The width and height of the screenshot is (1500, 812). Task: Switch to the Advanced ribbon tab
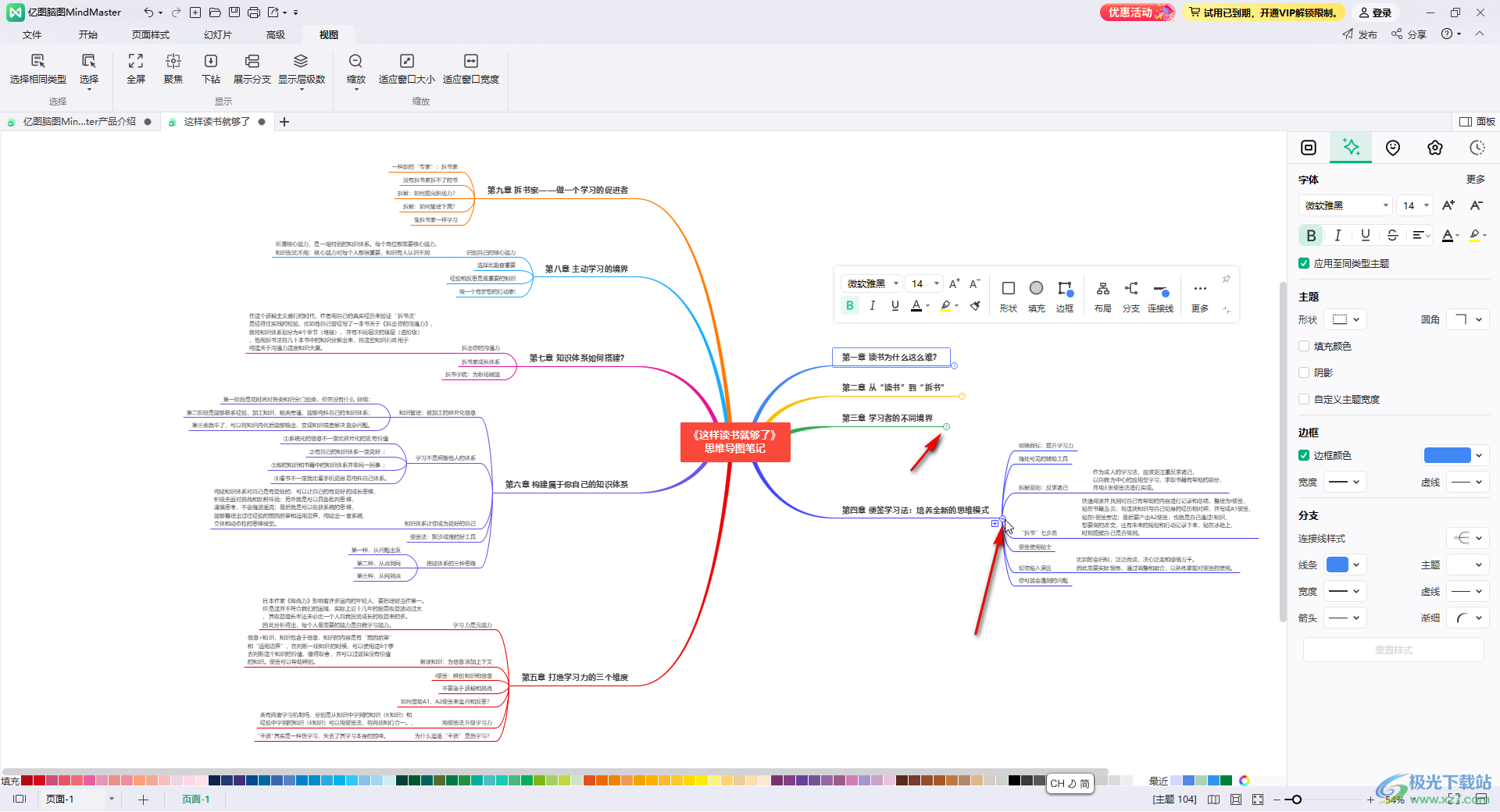(x=276, y=35)
